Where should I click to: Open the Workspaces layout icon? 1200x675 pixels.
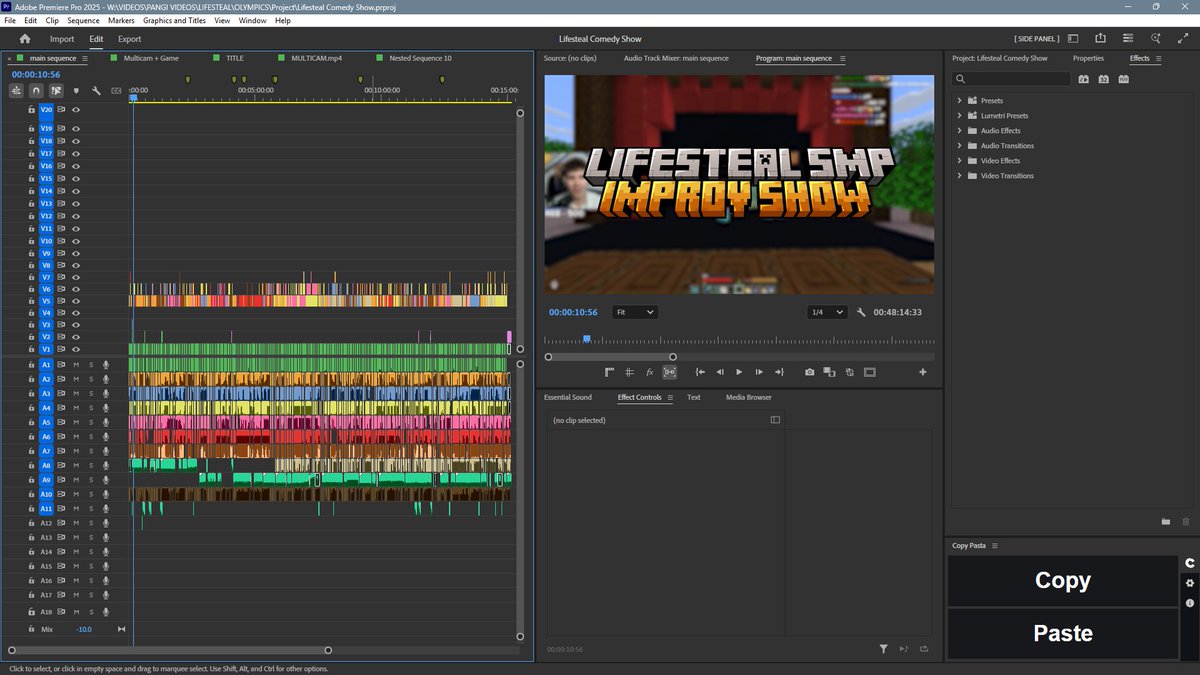tap(1073, 38)
